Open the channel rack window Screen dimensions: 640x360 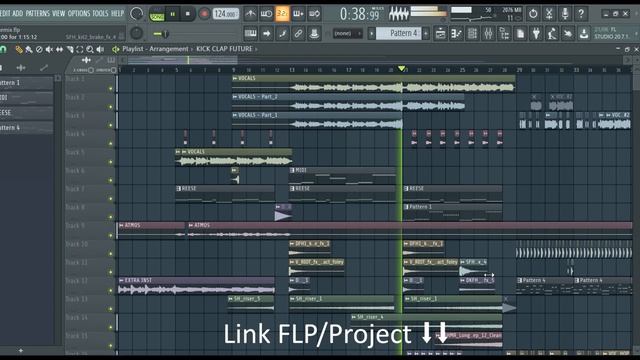coord(473,33)
